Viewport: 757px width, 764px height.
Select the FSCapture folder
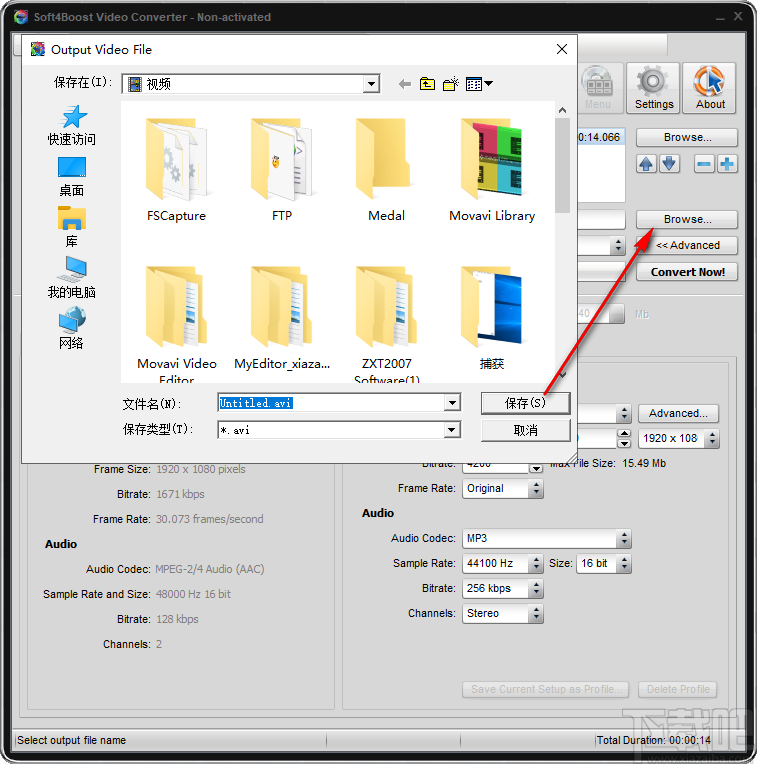point(176,170)
